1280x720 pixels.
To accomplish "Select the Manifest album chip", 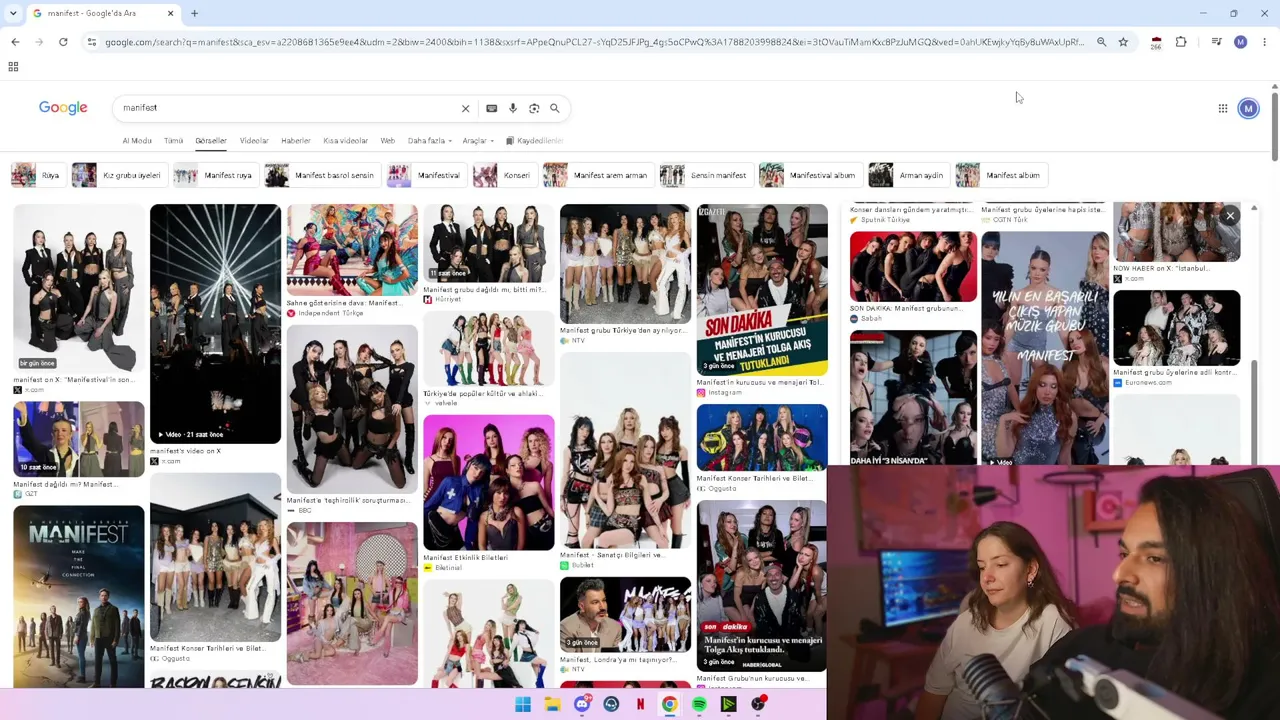I will point(1000,175).
